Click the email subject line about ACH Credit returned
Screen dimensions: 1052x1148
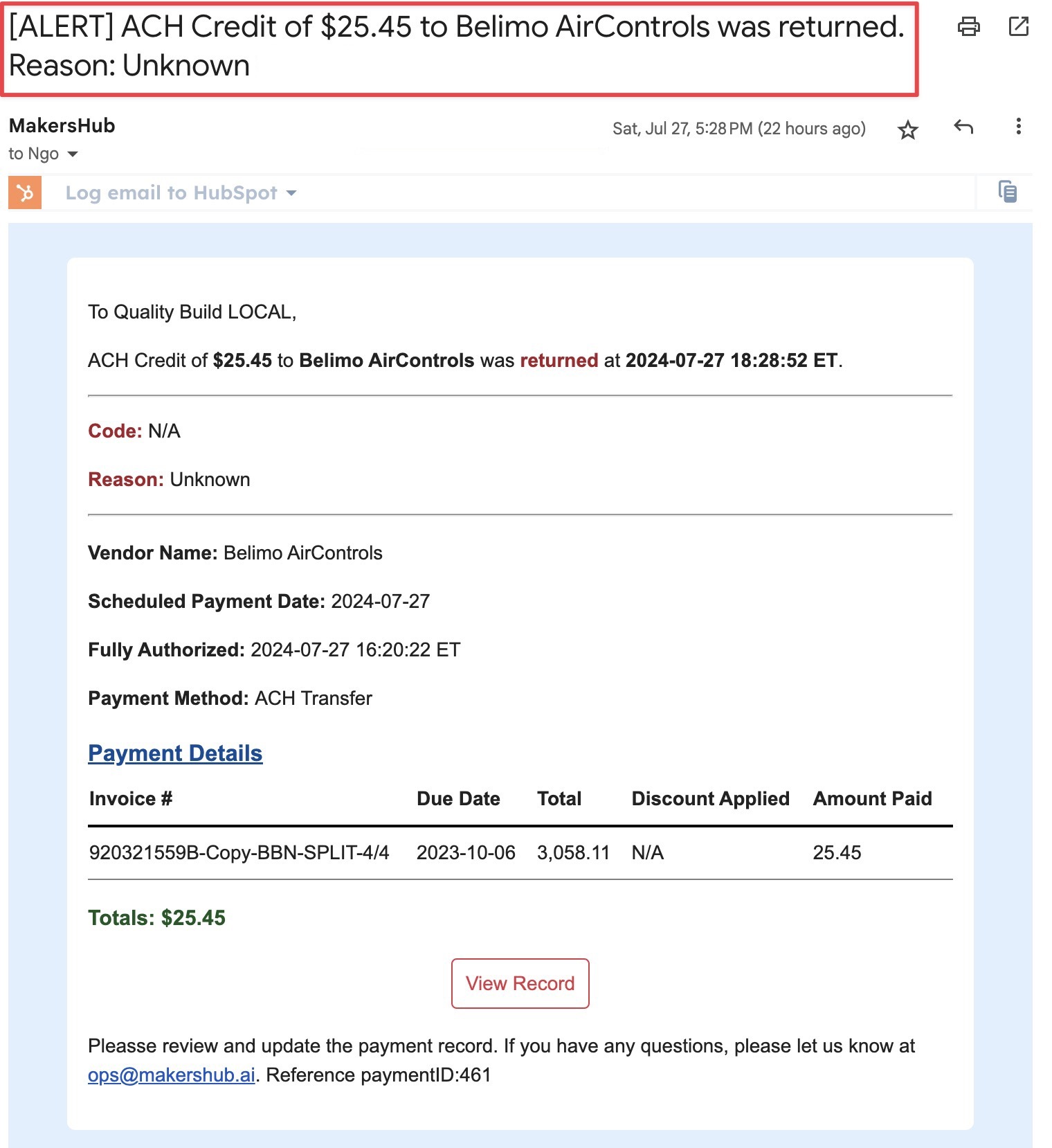click(x=457, y=46)
